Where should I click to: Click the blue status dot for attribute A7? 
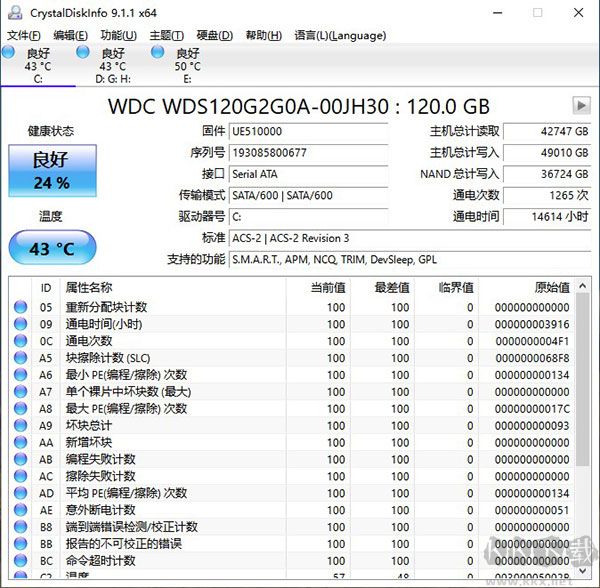(20, 391)
